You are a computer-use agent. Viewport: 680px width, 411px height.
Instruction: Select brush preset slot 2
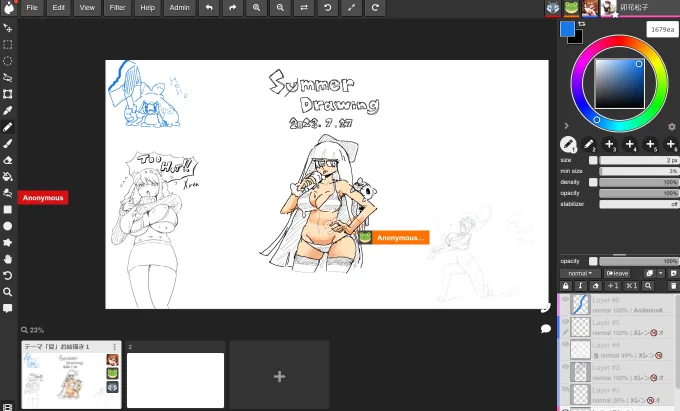click(x=588, y=144)
